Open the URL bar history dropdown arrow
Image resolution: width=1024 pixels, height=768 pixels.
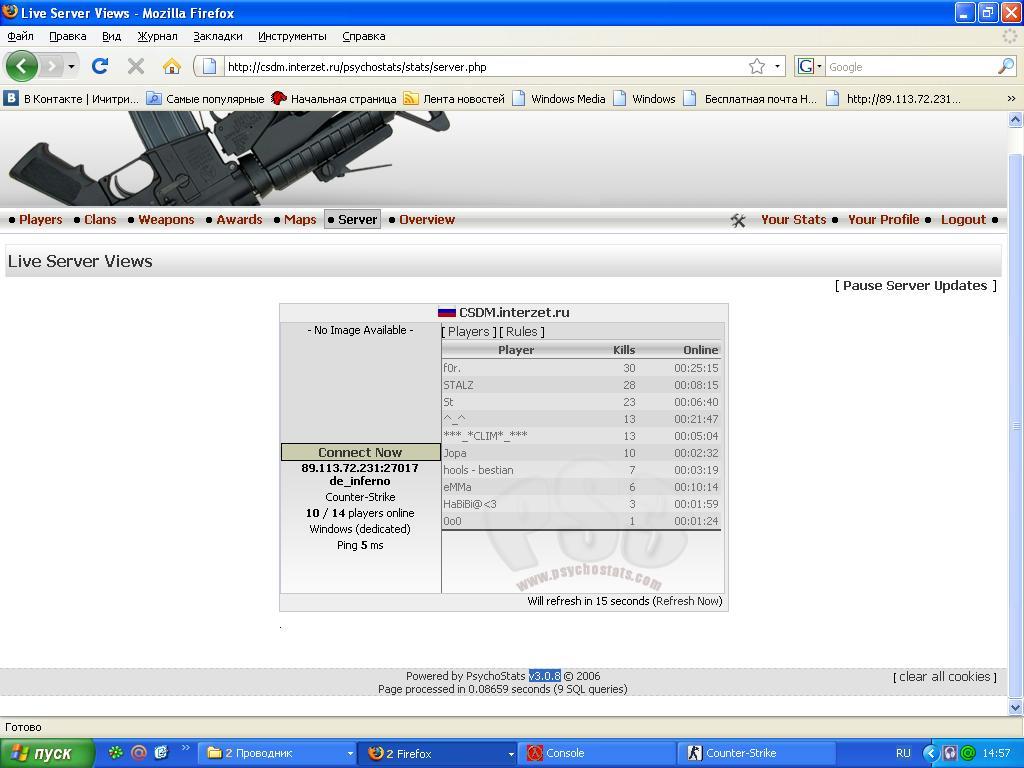pyautogui.click(x=777, y=66)
